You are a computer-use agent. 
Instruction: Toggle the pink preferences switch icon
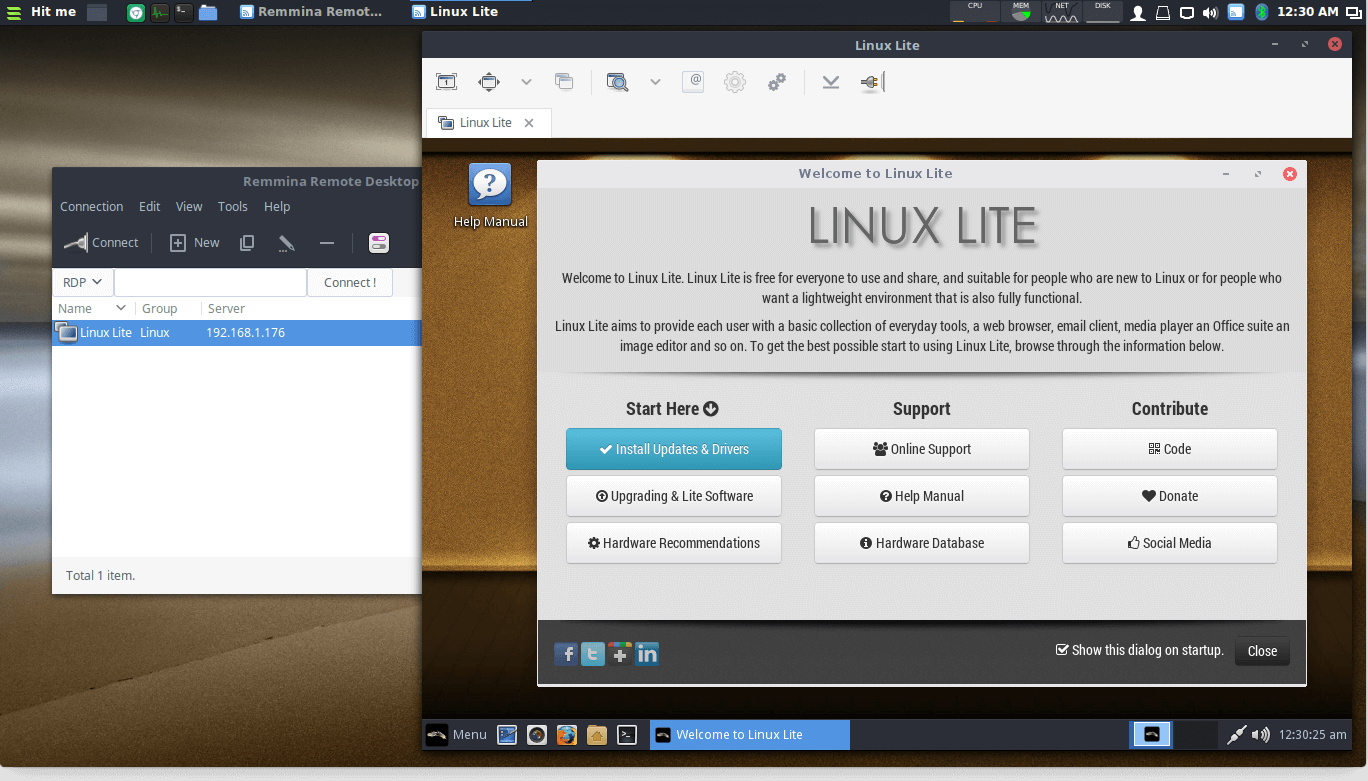pos(379,243)
